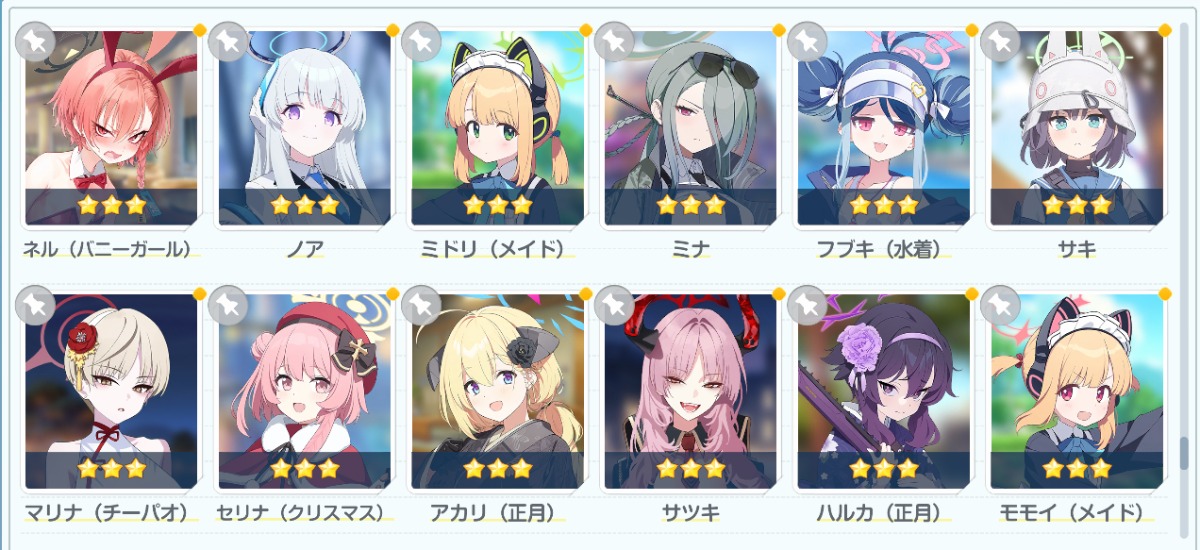Click the pin on モモイ（メイド） card
Image resolution: width=1200 pixels, height=550 pixels.
click(x=1000, y=305)
